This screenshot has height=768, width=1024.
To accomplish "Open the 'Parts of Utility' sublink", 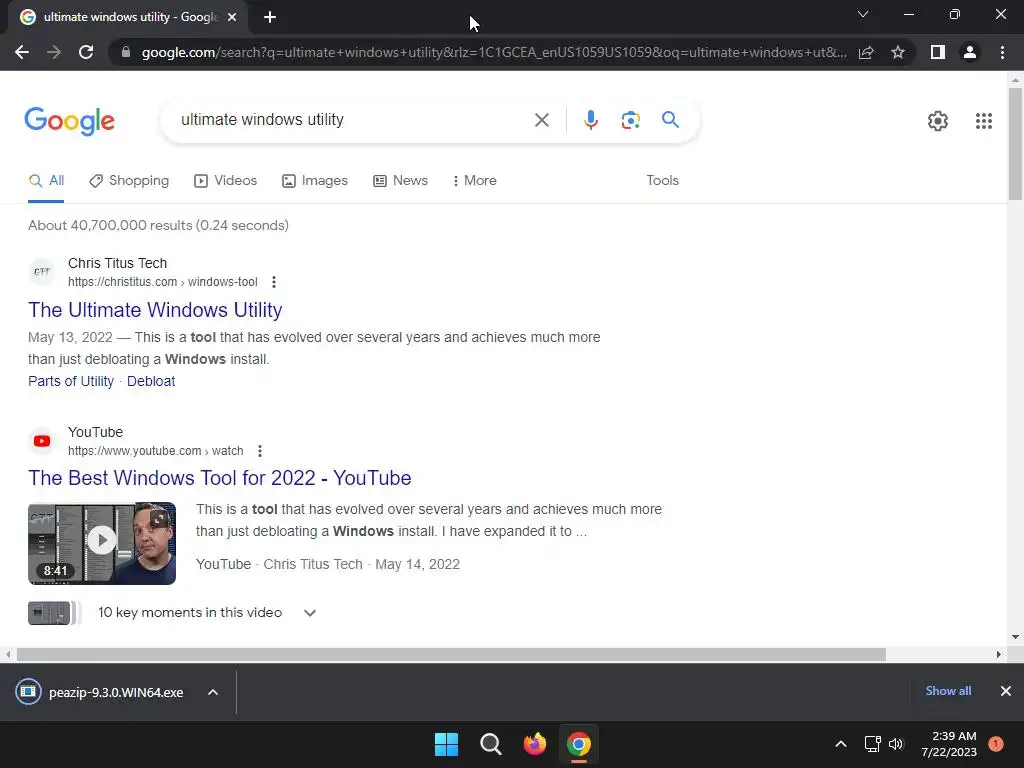I will (71, 381).
